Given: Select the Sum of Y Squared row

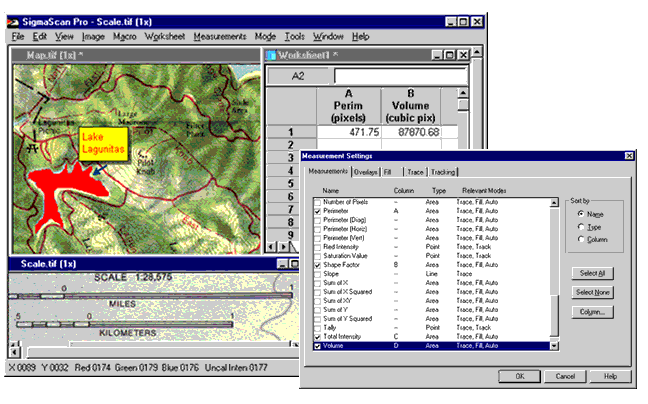Looking at the screenshot, I should (432, 319).
